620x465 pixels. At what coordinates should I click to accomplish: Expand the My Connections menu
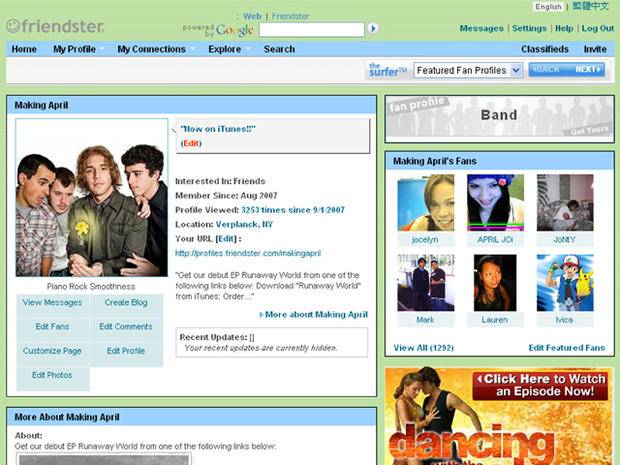pos(155,49)
